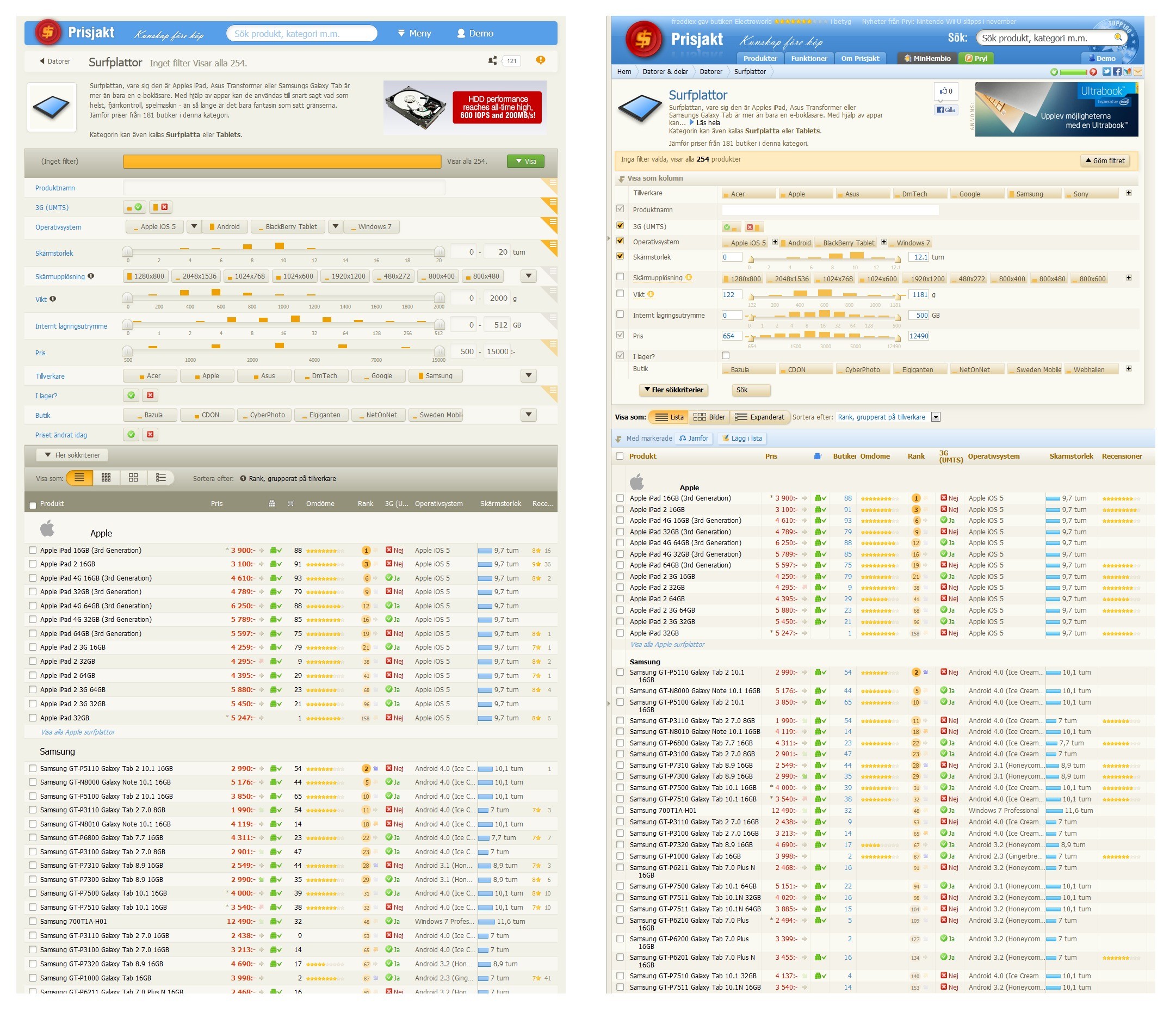
Task: Click Pris right slider handle on left page
Action: (x=440, y=351)
